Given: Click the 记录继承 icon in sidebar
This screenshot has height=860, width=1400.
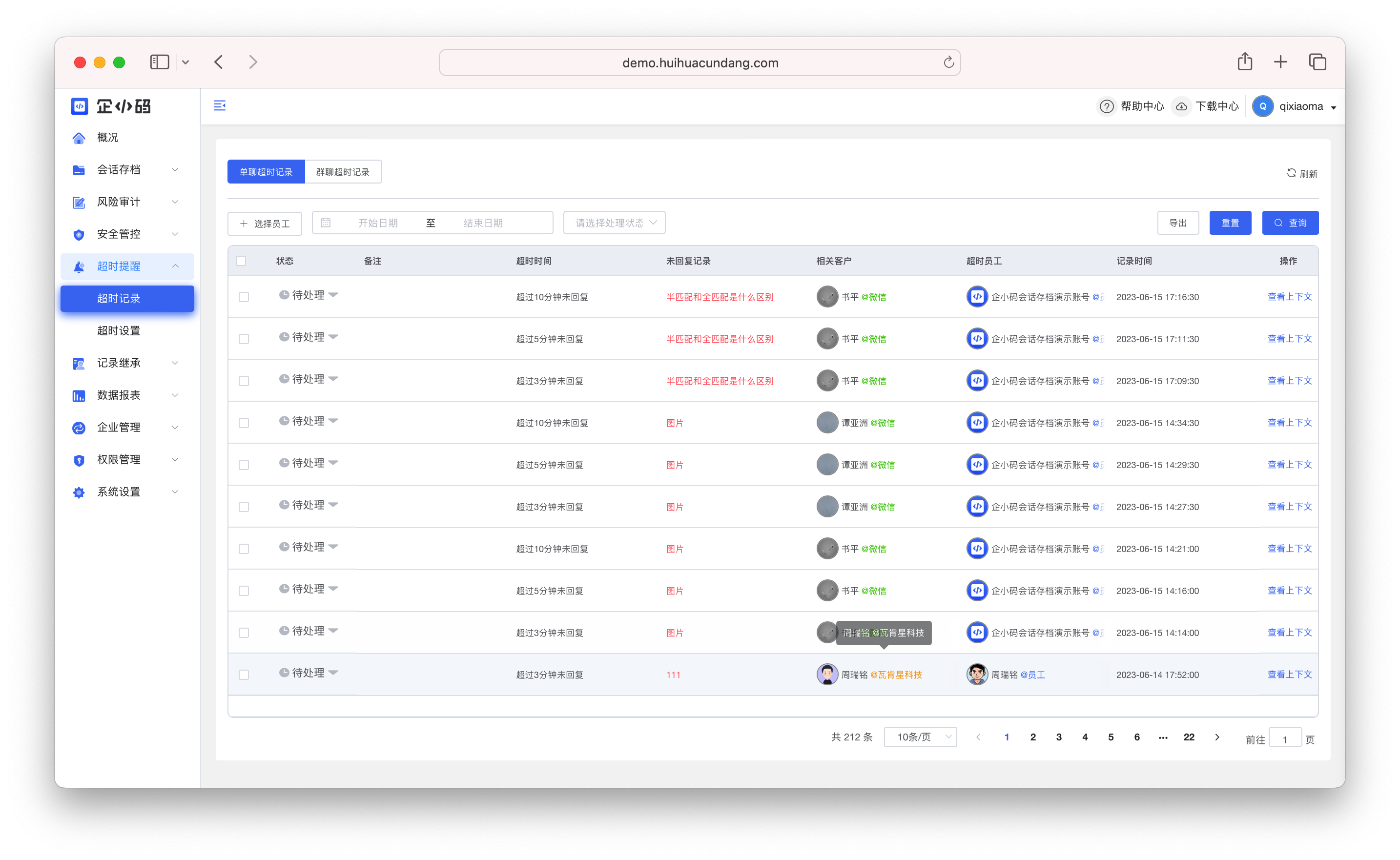Looking at the screenshot, I should click(79, 364).
